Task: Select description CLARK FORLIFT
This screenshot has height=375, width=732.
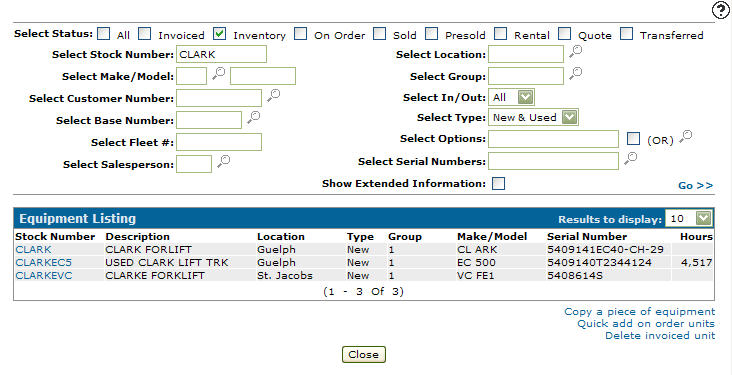Action: (148, 249)
